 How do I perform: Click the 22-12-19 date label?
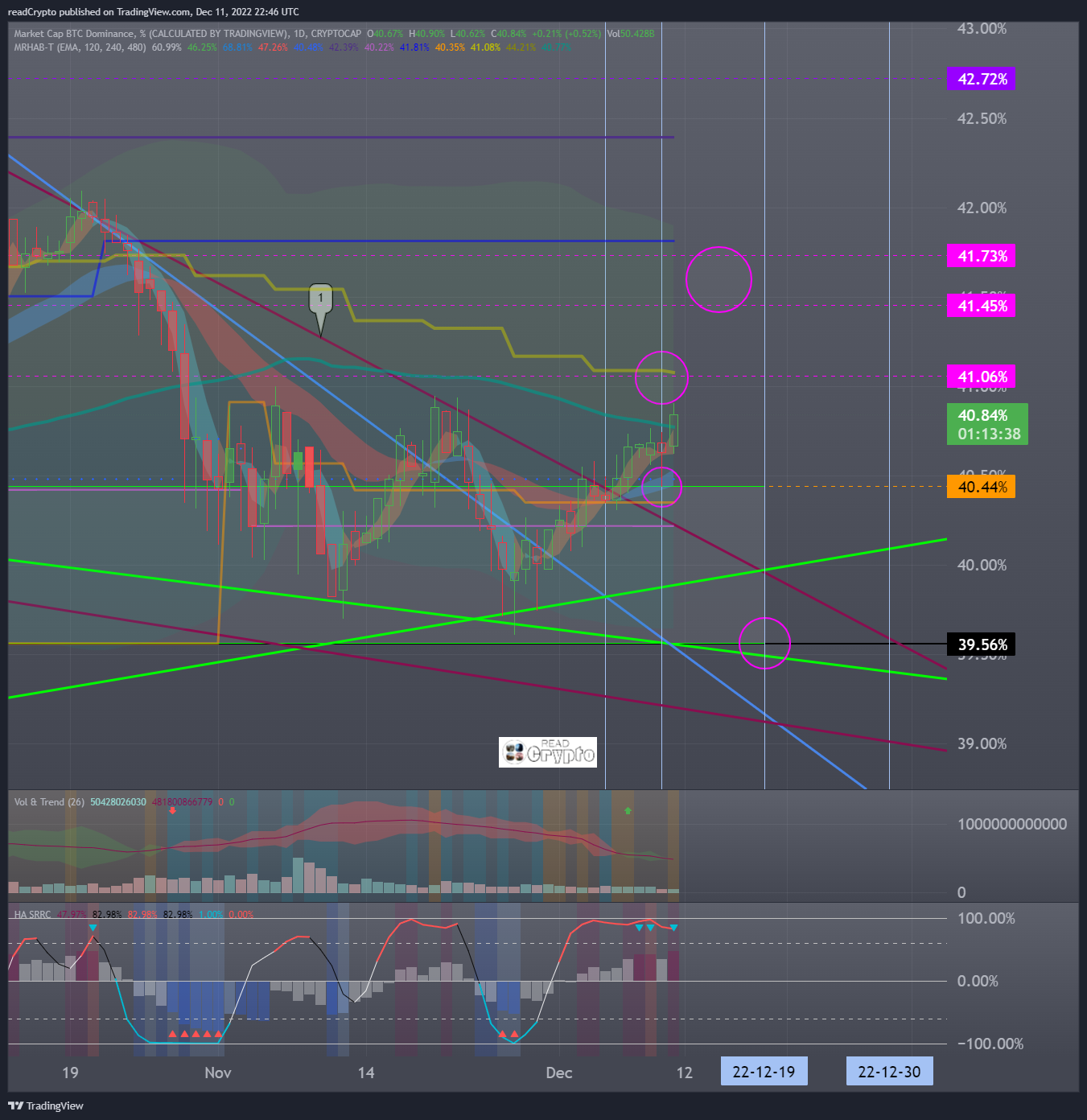764,1072
